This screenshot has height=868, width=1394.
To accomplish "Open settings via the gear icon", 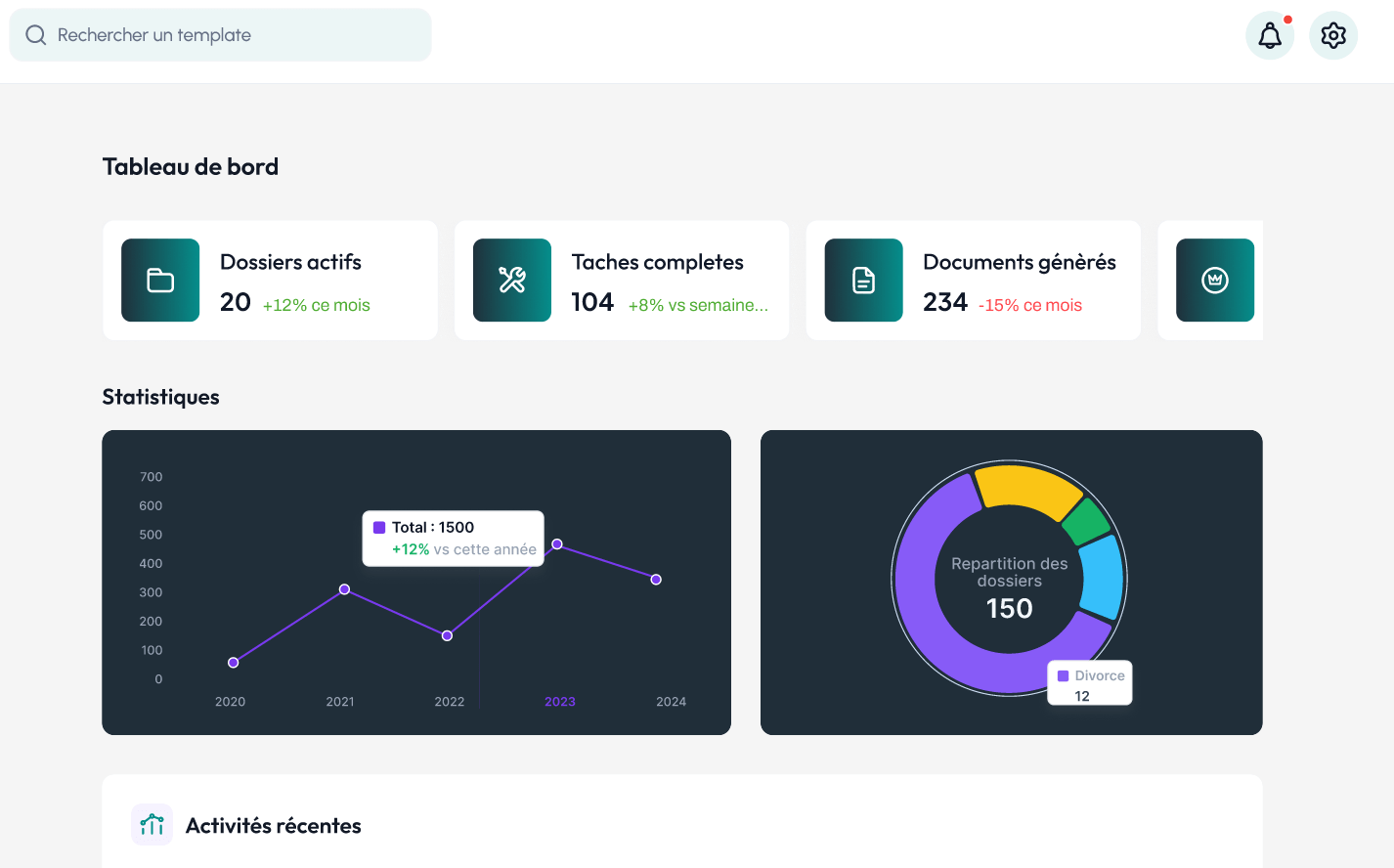I will point(1332,35).
